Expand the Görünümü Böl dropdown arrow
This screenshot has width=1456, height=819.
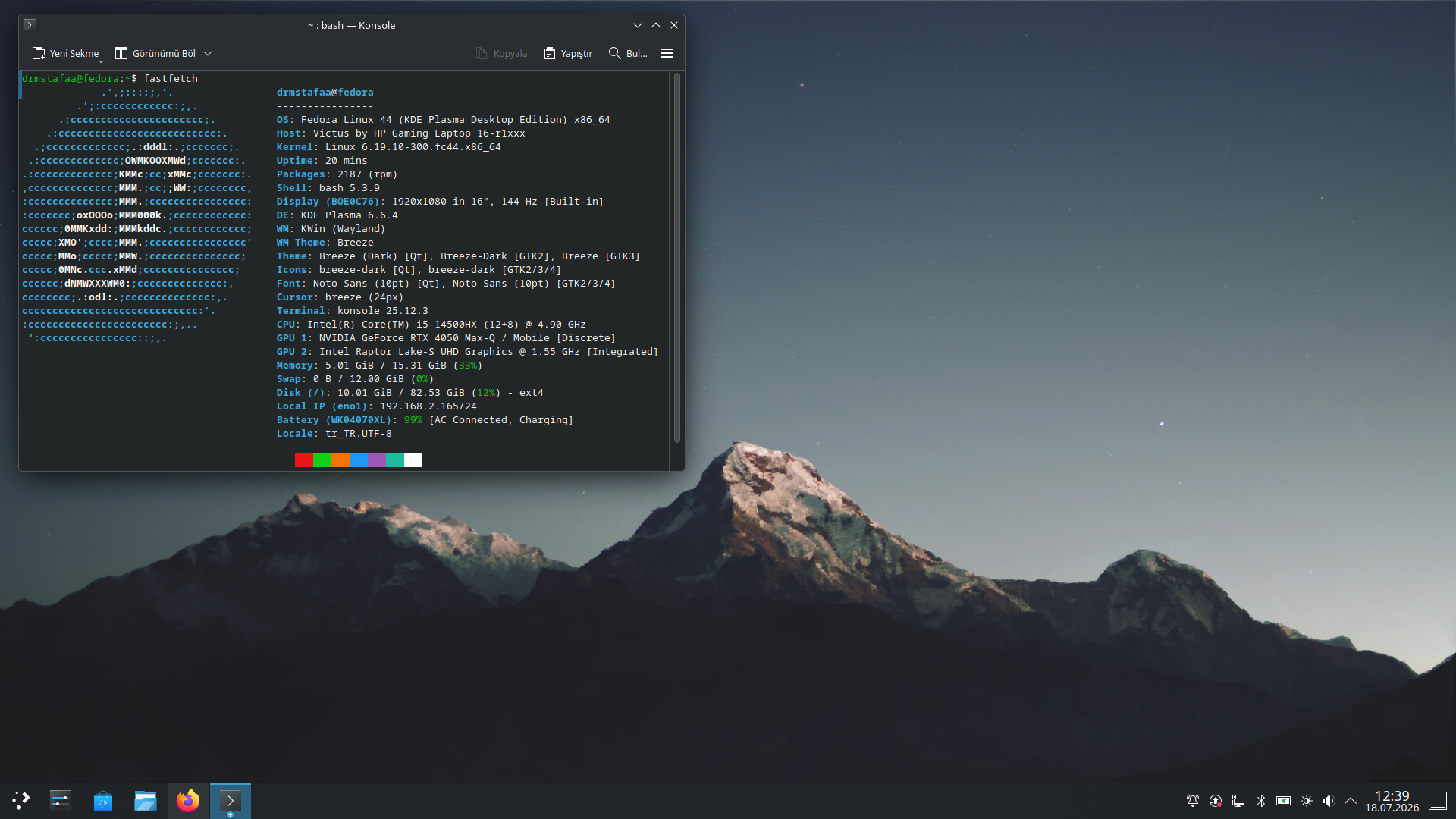tap(208, 53)
